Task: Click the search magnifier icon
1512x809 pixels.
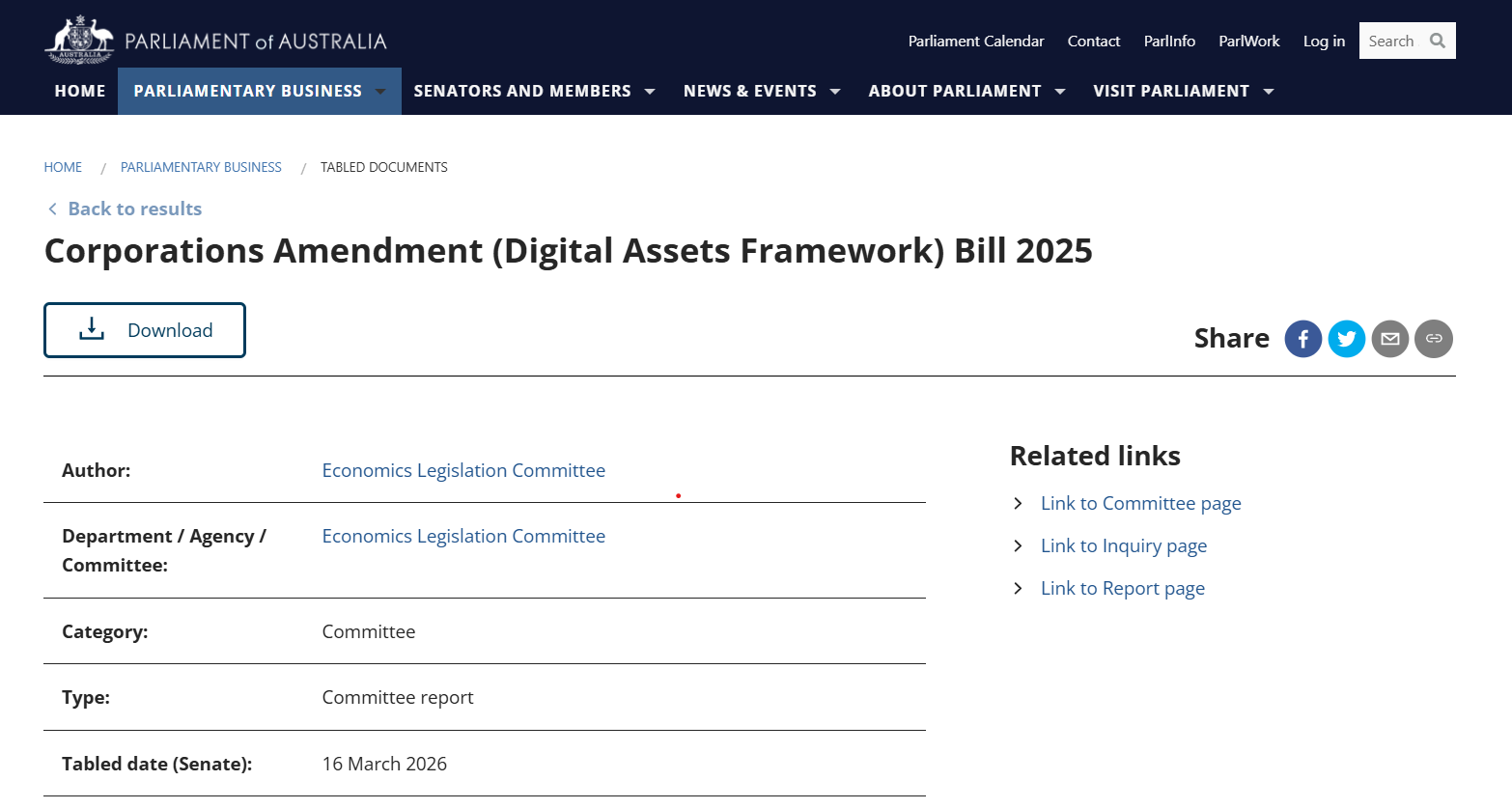Action: (x=1436, y=41)
